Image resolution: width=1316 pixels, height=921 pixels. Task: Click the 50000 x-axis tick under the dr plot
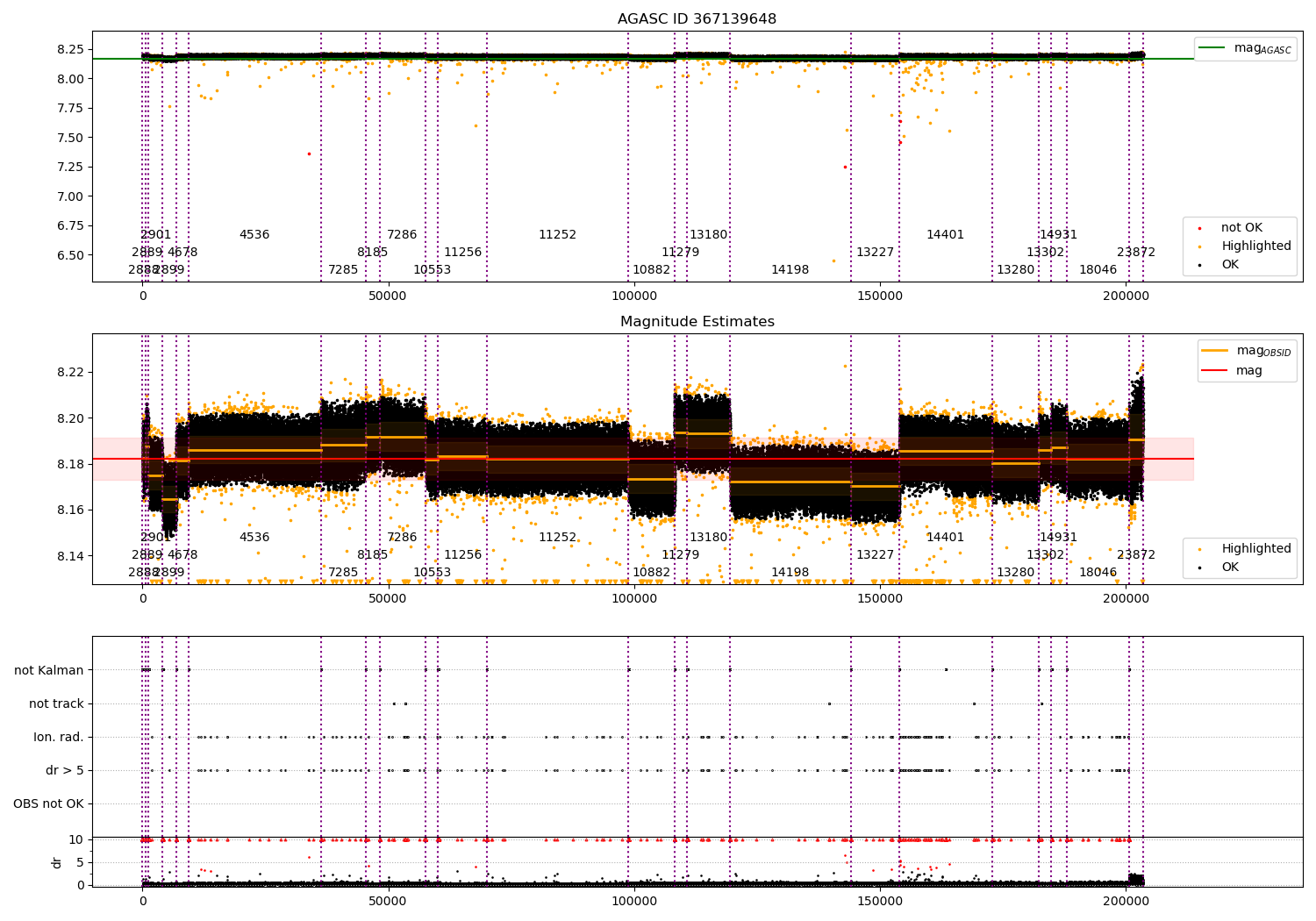[x=388, y=901]
